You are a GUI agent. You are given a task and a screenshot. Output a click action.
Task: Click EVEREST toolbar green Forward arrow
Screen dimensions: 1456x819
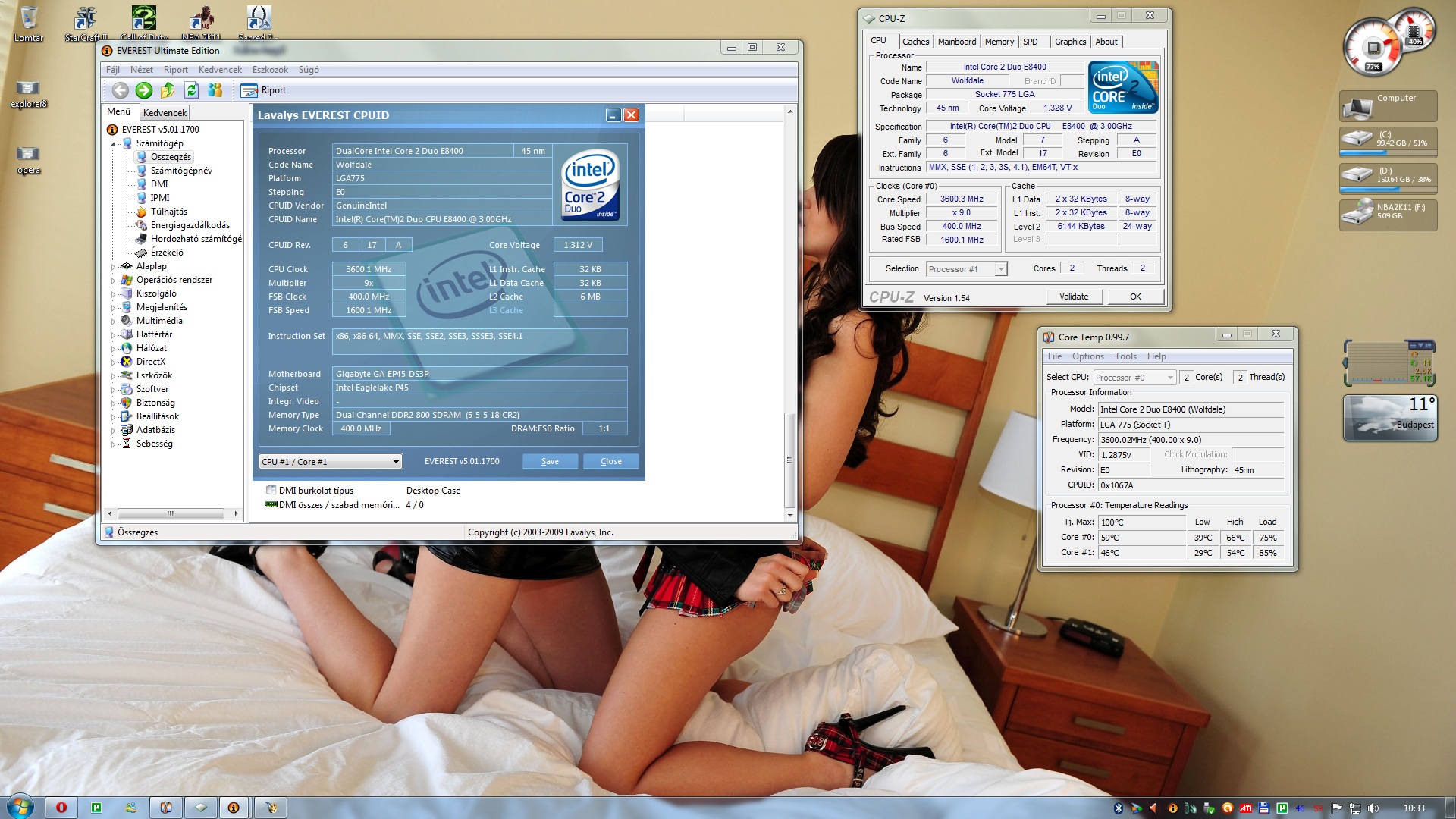pyautogui.click(x=144, y=90)
